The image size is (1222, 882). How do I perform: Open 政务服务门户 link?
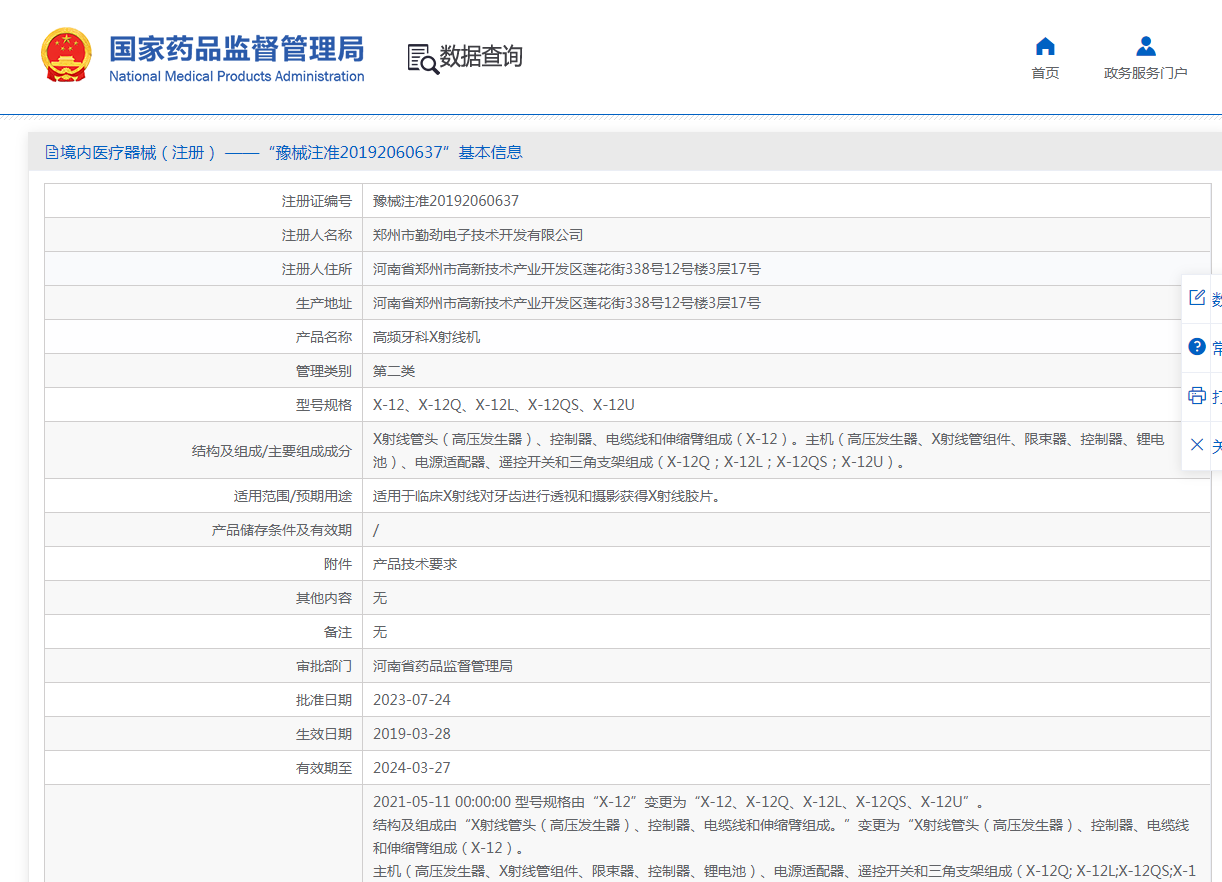(x=1146, y=73)
